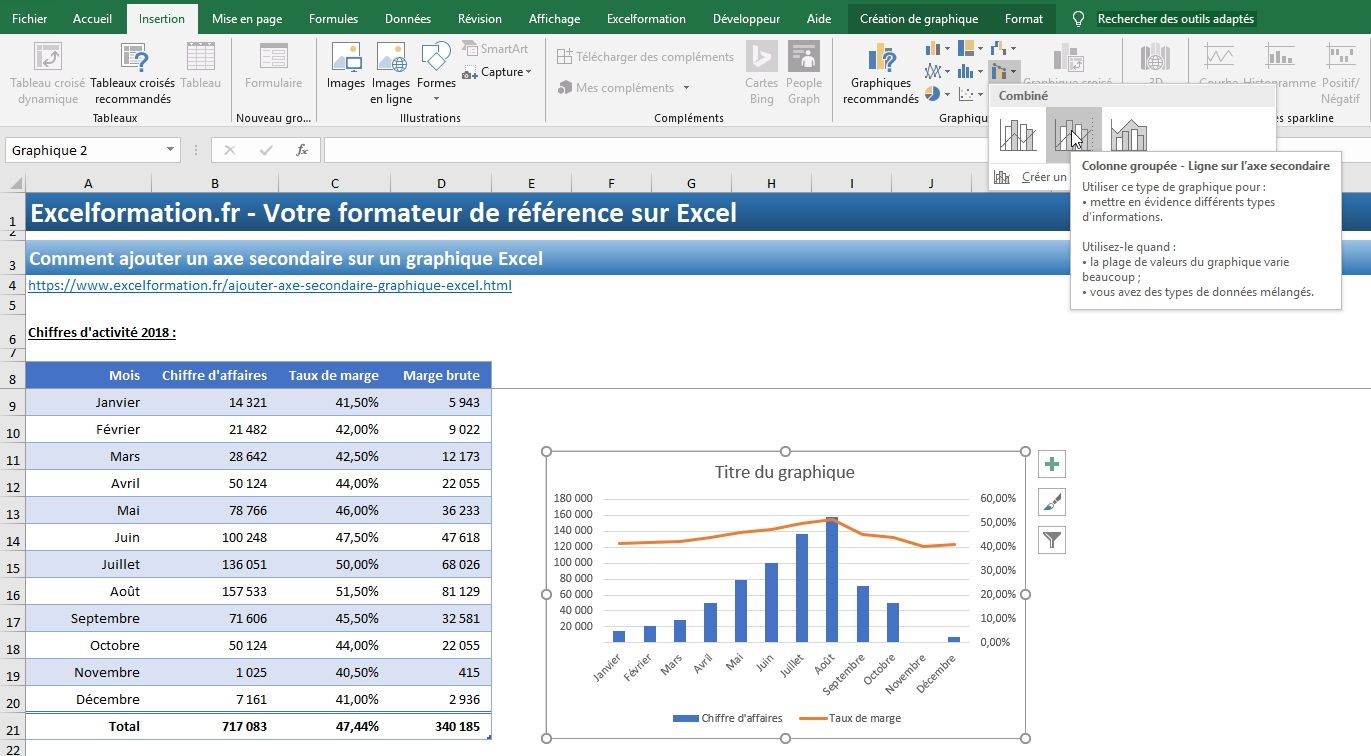Viewport: 1371px width, 756px height.
Task: Click the Cartes Bing add-in
Action: pos(762,74)
